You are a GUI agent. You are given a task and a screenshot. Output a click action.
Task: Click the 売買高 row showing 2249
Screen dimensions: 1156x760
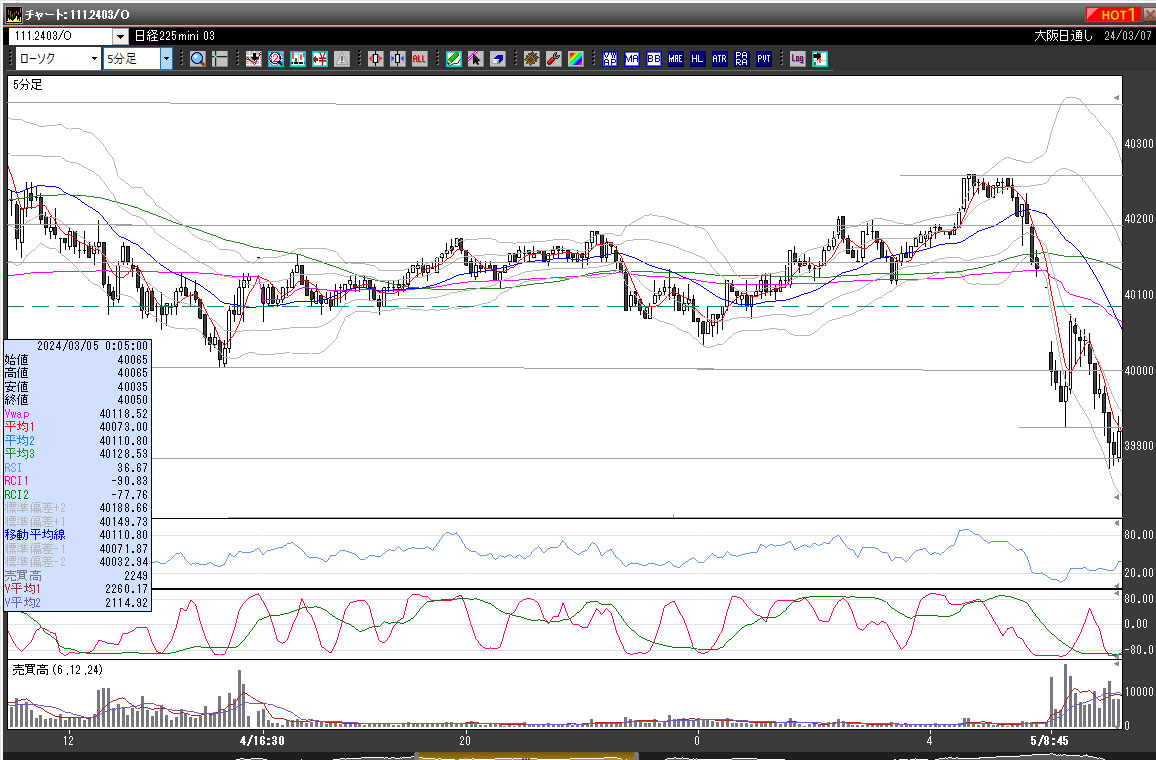click(77, 576)
